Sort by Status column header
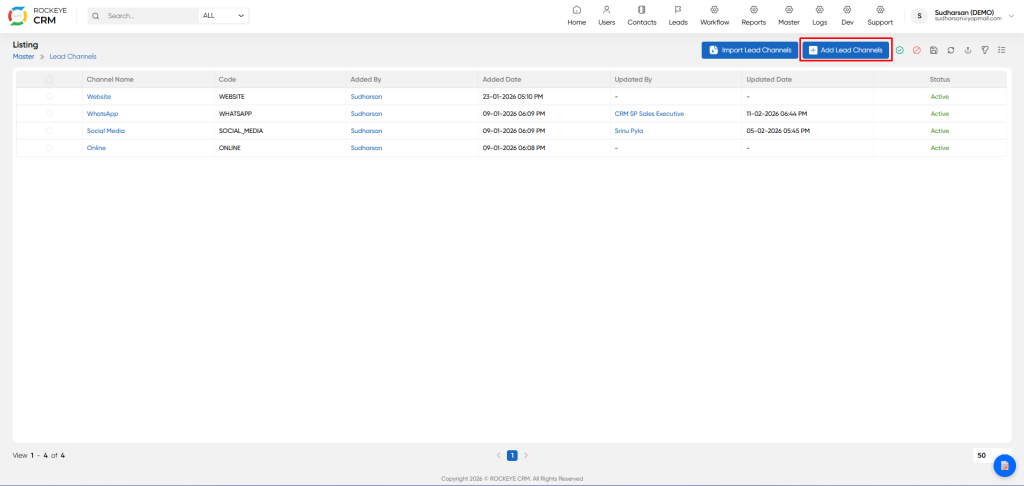1024x486 pixels. coord(940,79)
